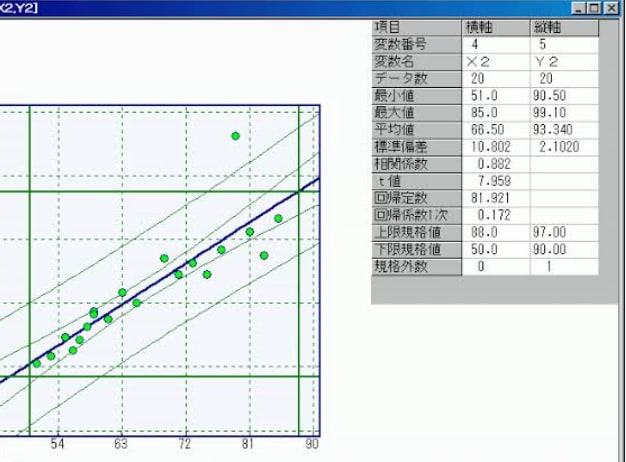Minimize the scatter plot window

click(579, 8)
